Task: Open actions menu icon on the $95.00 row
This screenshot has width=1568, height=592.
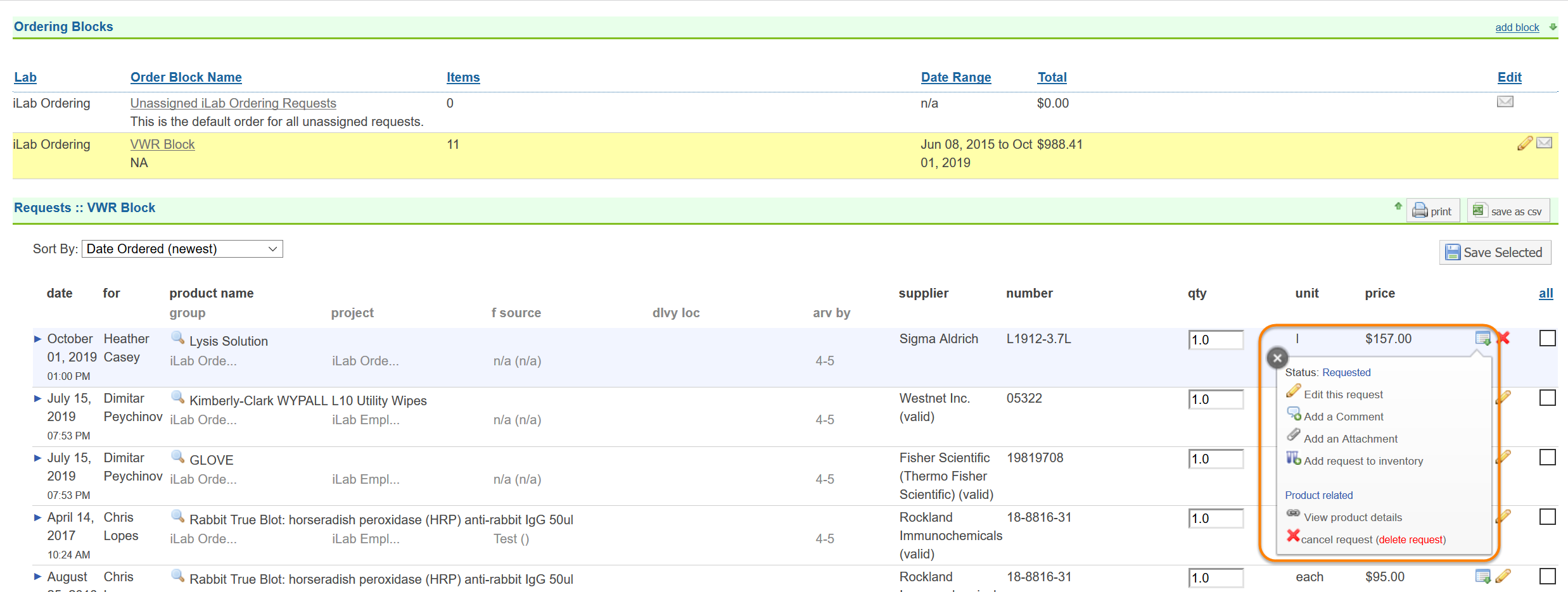Action: click(1482, 577)
